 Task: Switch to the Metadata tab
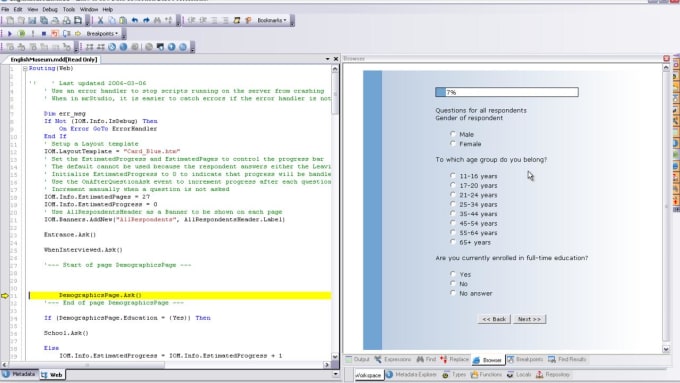click(x=19, y=374)
